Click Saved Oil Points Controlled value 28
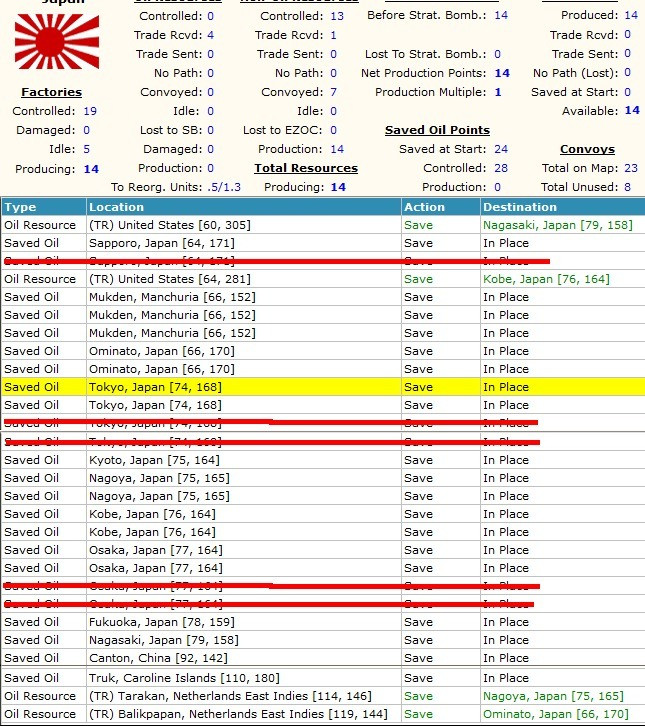The height and width of the screenshot is (726, 645). pos(501,168)
